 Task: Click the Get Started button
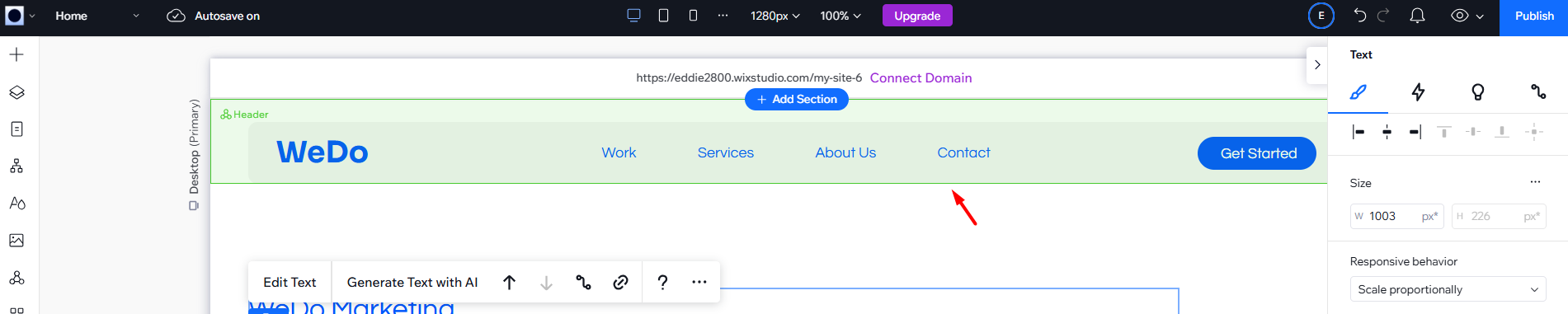tap(1257, 153)
